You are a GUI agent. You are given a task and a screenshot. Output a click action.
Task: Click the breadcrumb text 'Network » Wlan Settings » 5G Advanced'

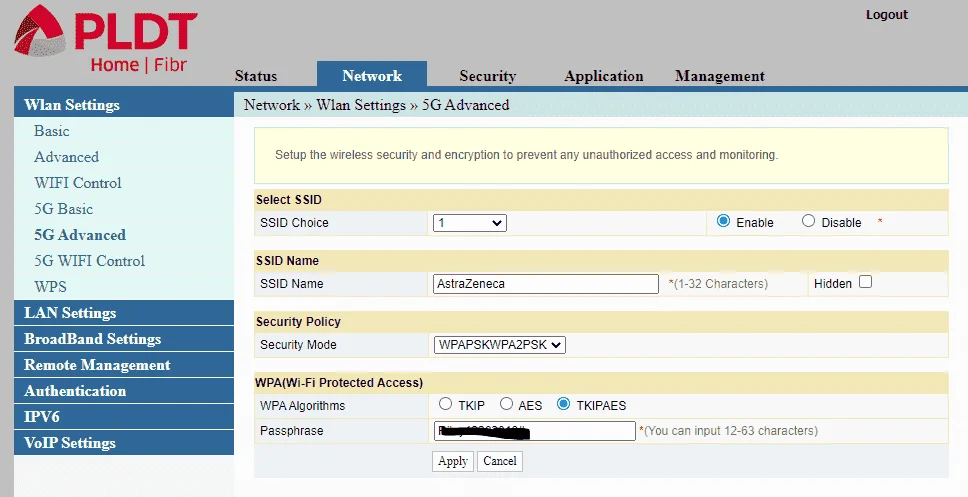377,105
